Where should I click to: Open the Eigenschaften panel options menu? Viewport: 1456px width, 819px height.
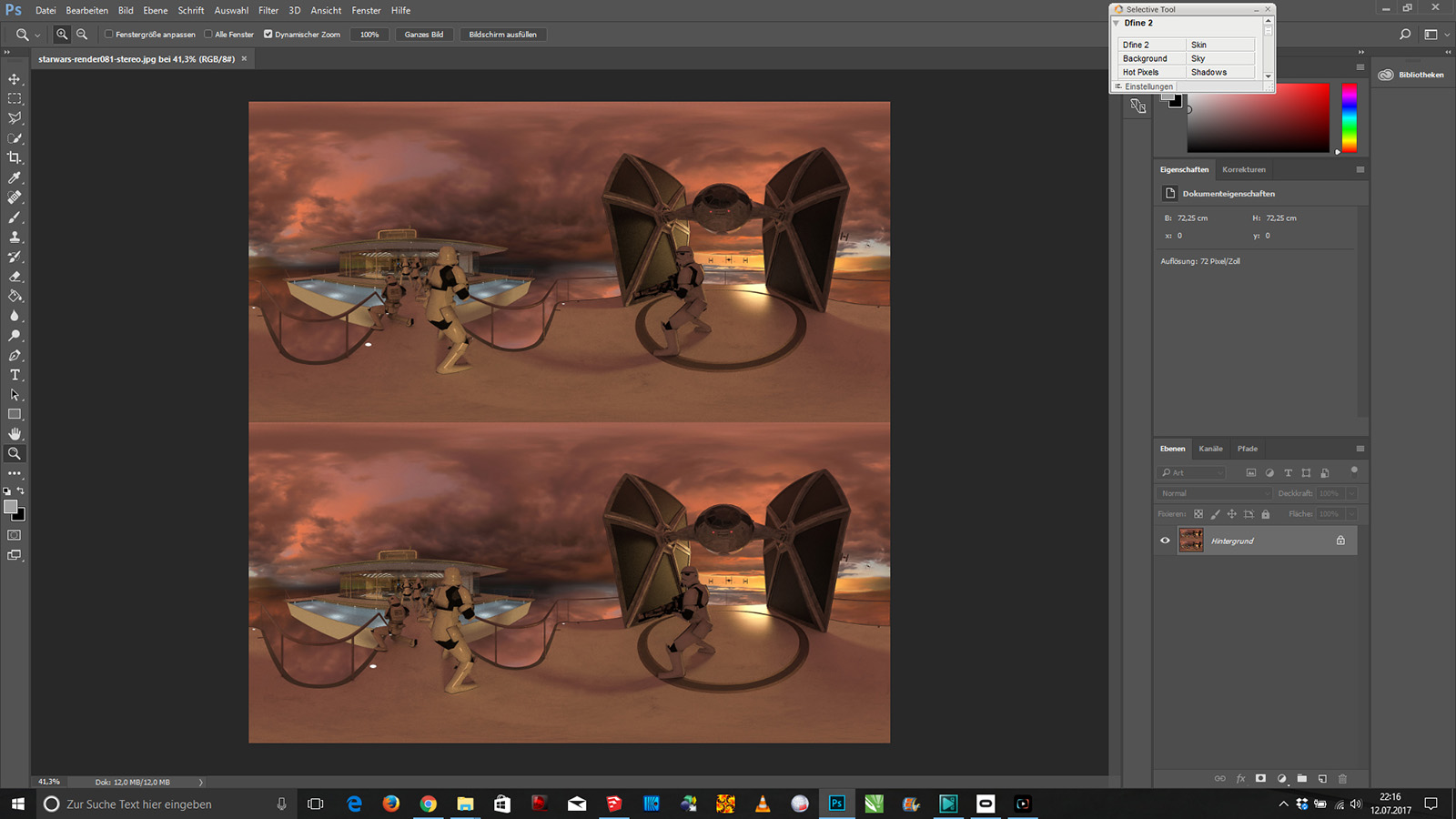[x=1360, y=169]
